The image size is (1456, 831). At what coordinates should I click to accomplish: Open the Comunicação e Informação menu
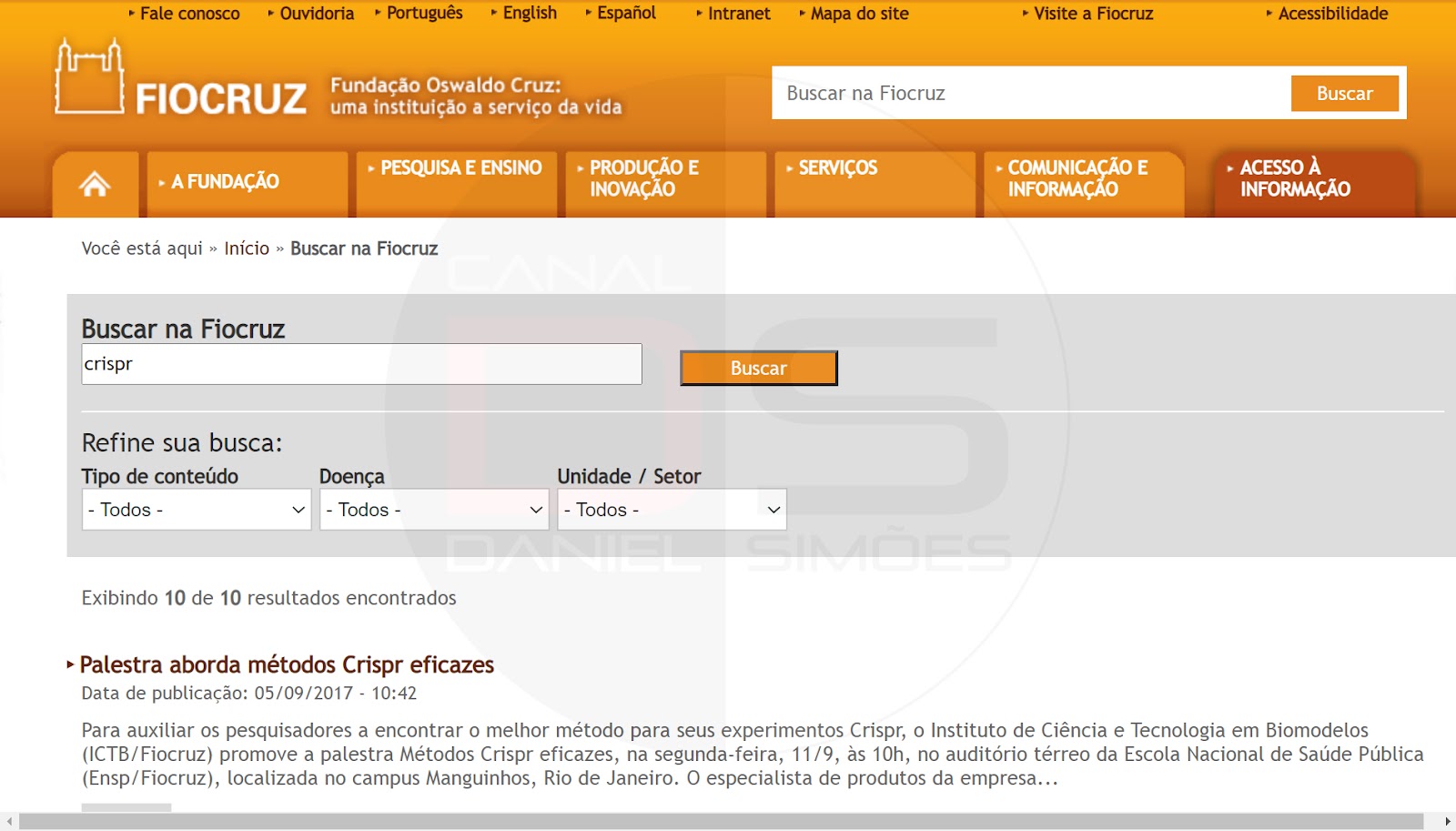(x=1085, y=184)
